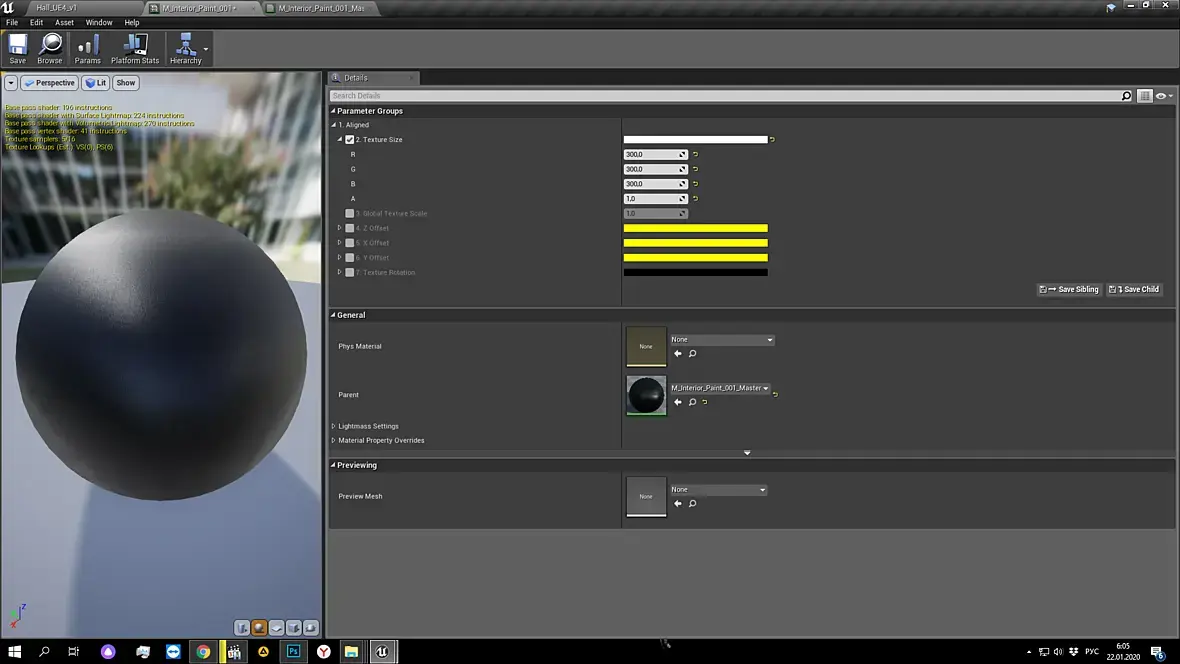
Task: Reset the G value to default
Action: pos(695,169)
